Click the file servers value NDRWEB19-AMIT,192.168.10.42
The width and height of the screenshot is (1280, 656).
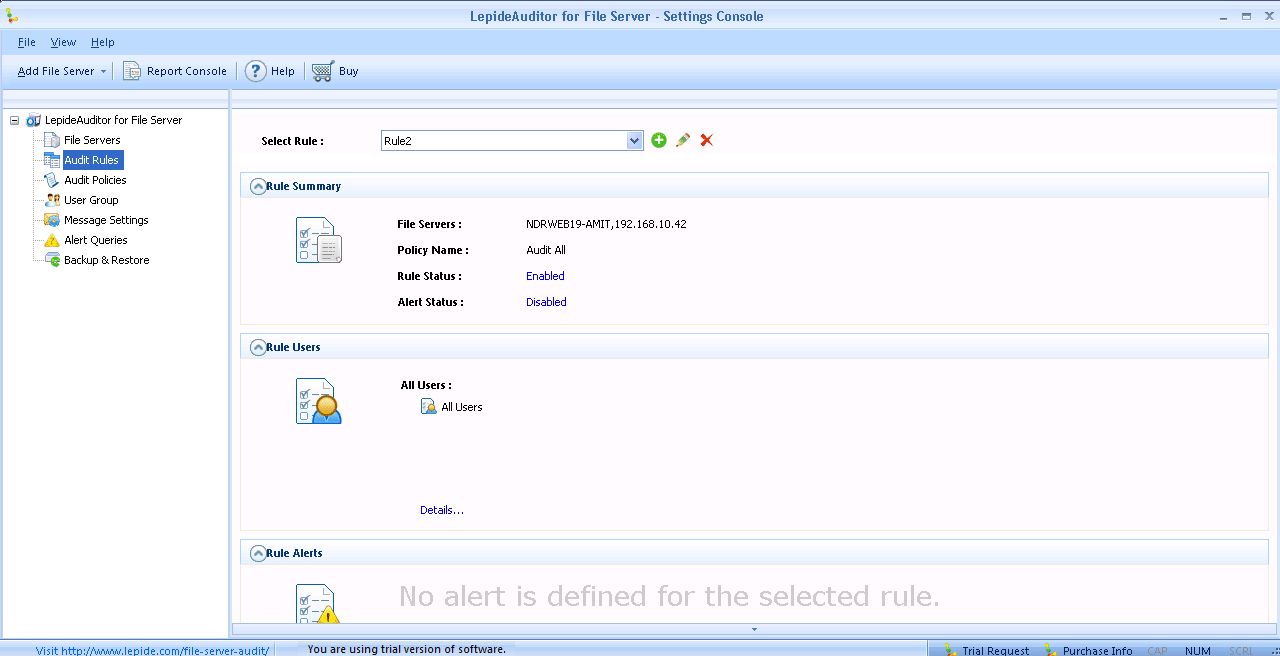(x=606, y=224)
